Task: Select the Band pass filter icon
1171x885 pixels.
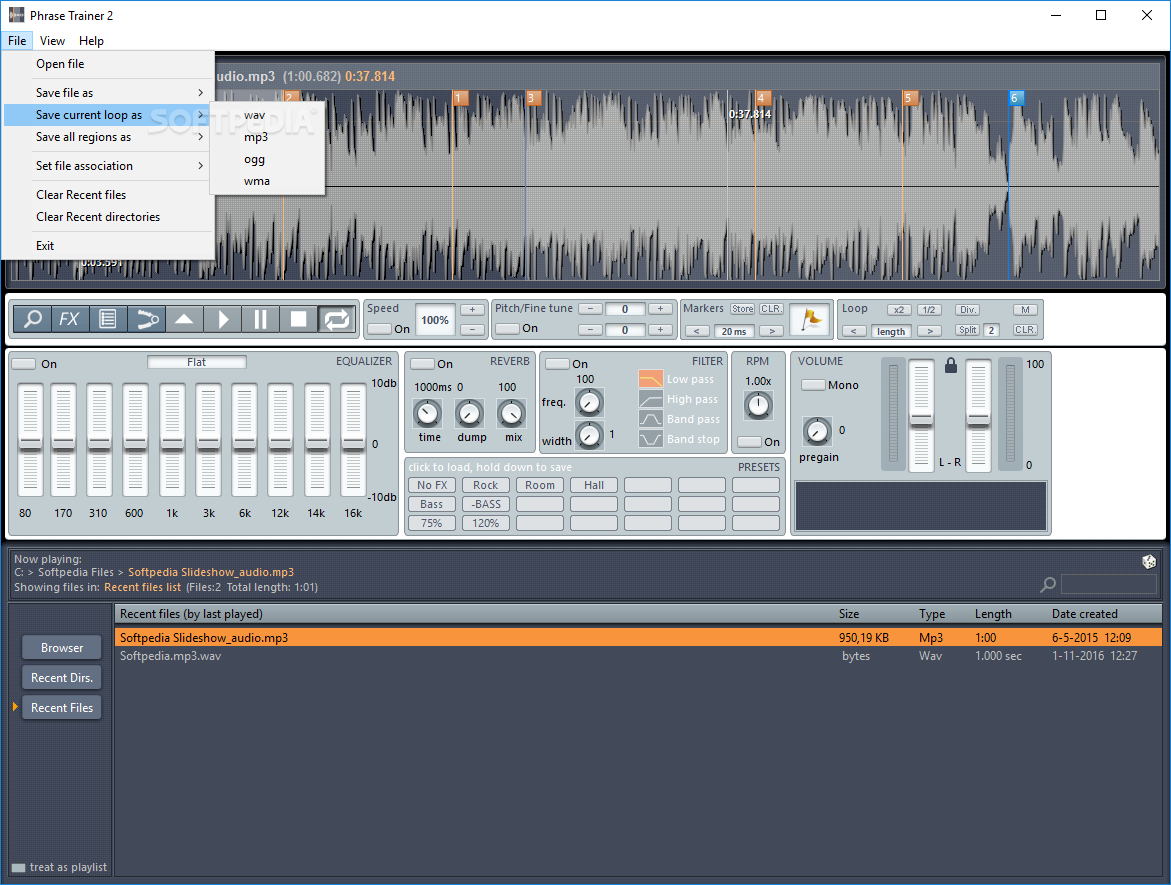Action: [x=650, y=419]
